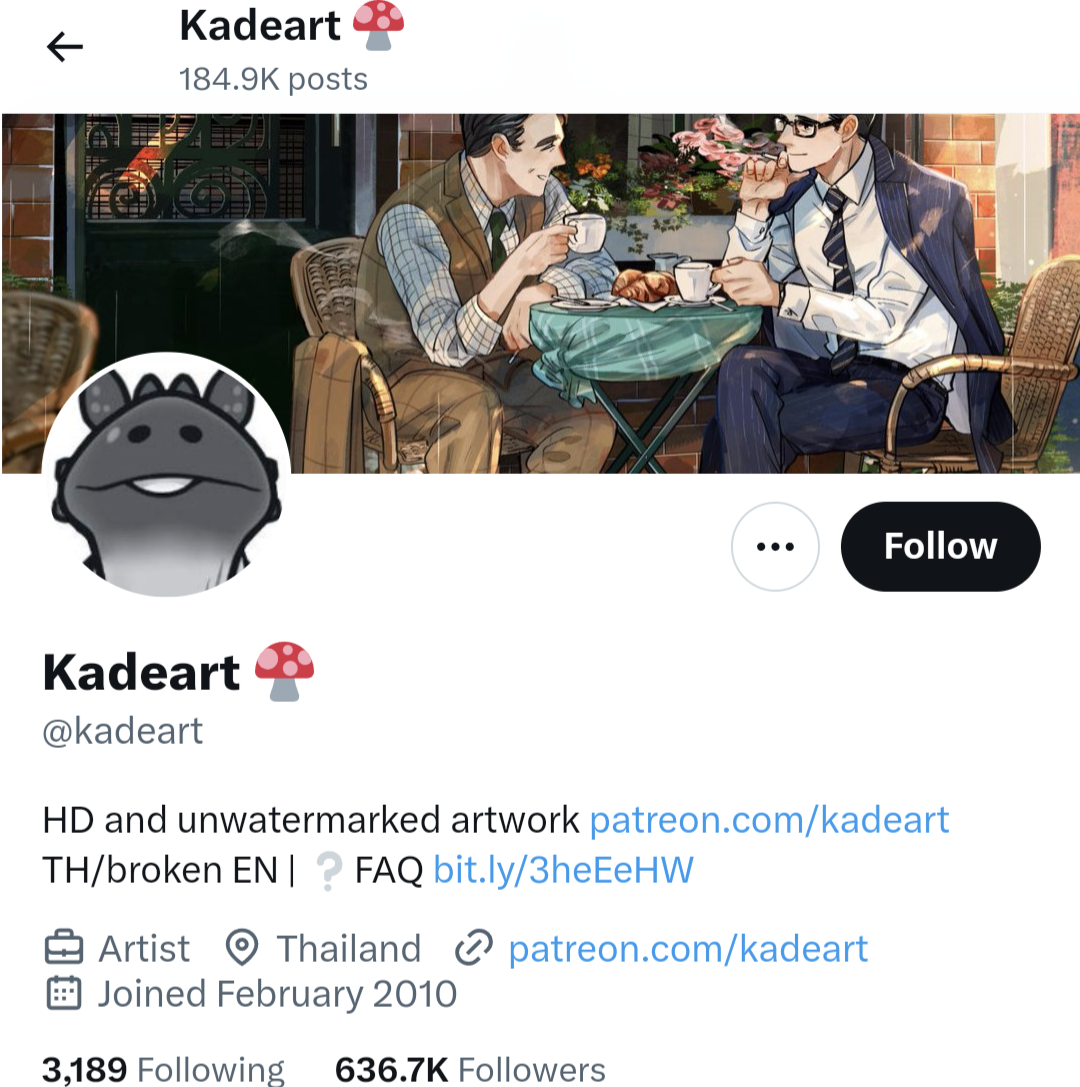
Task: View the 636.7K Followers list
Action: 470,1069
